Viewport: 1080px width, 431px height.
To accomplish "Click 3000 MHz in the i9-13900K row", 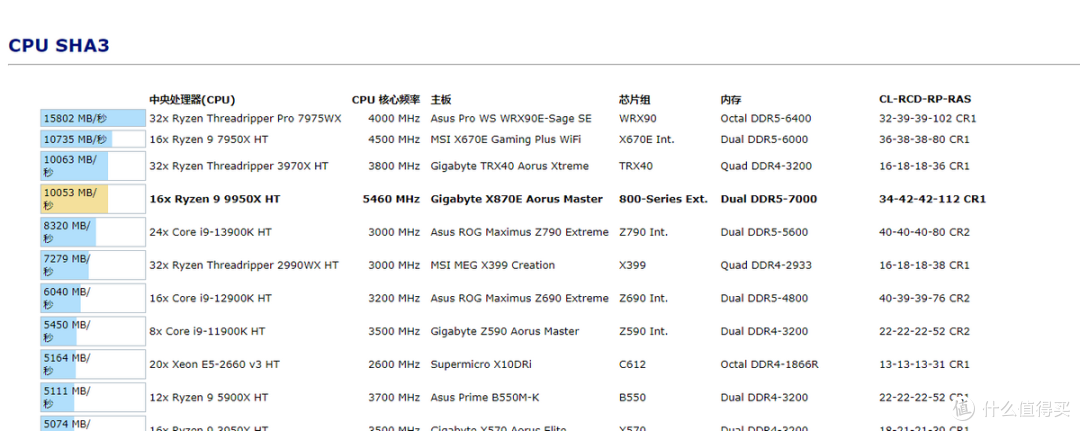I will pos(394,232).
